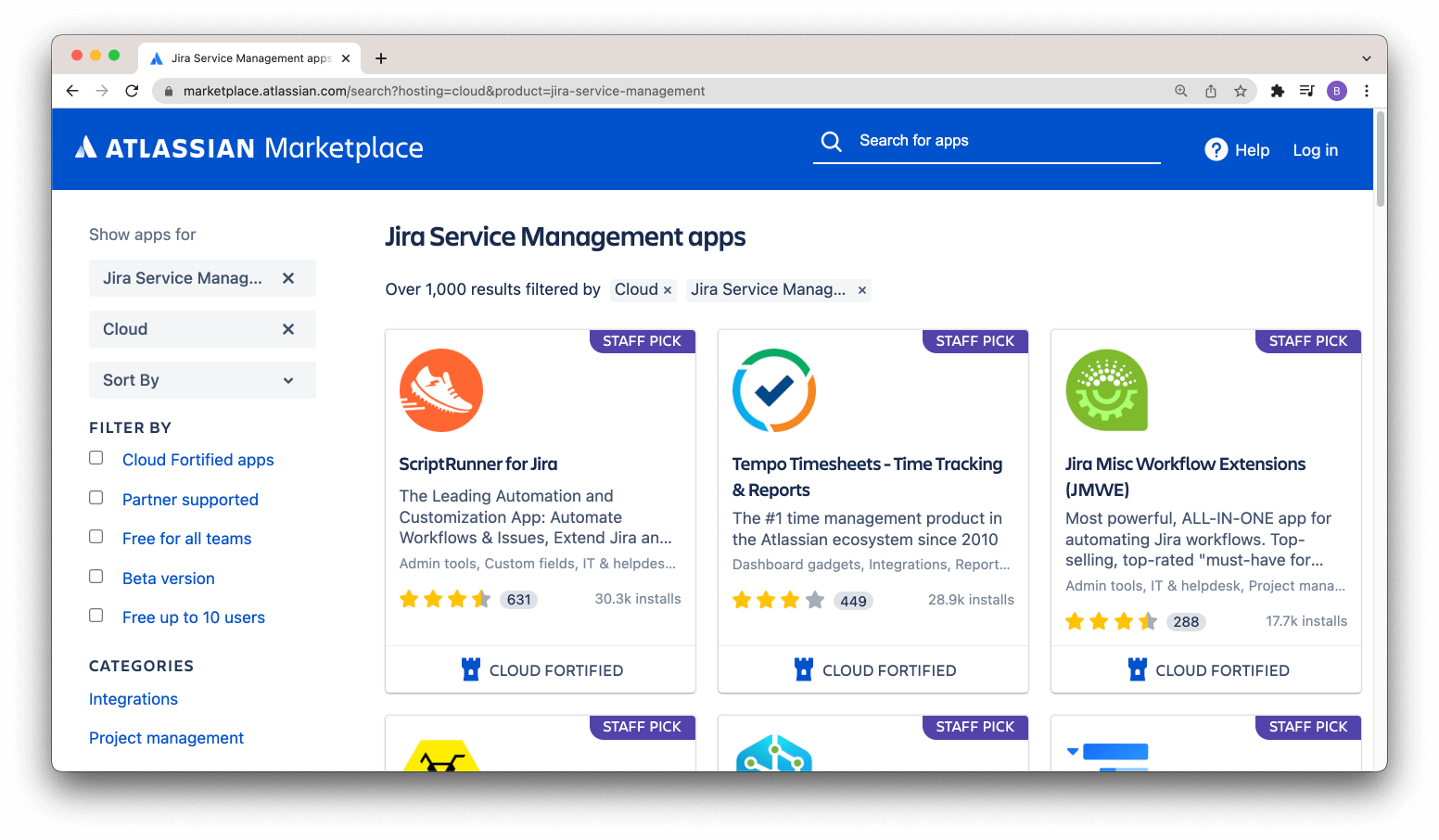This screenshot has width=1439, height=840.
Task: Enable the Free for all teams filter
Action: click(96, 536)
